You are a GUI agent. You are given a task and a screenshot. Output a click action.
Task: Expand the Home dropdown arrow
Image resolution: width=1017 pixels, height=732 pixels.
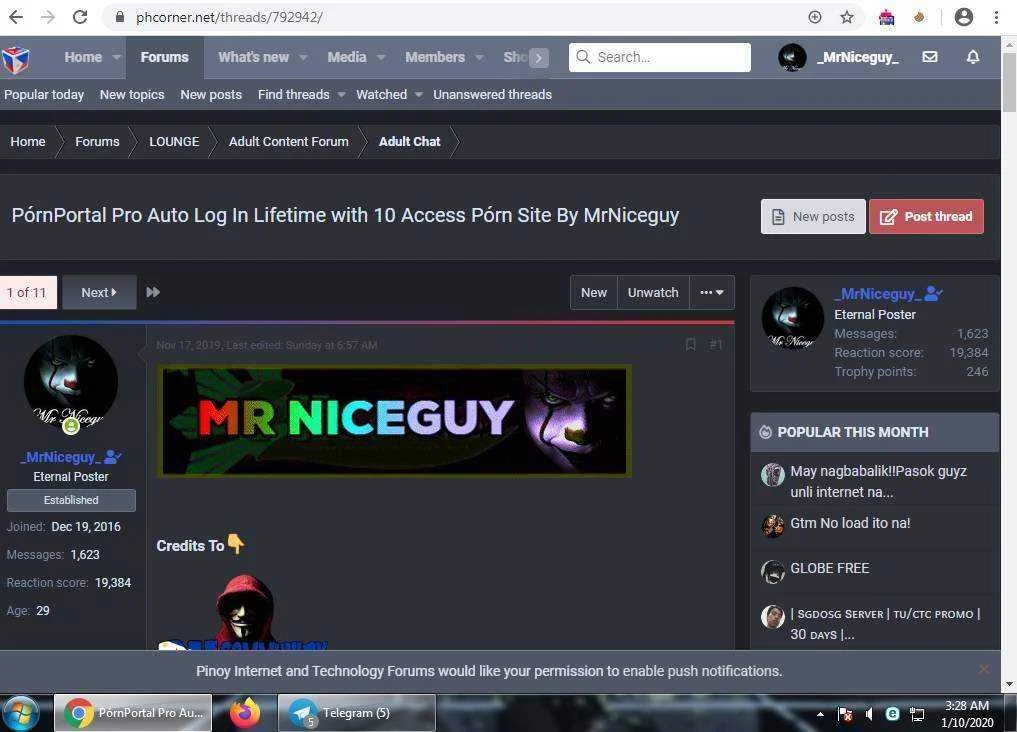(x=117, y=57)
